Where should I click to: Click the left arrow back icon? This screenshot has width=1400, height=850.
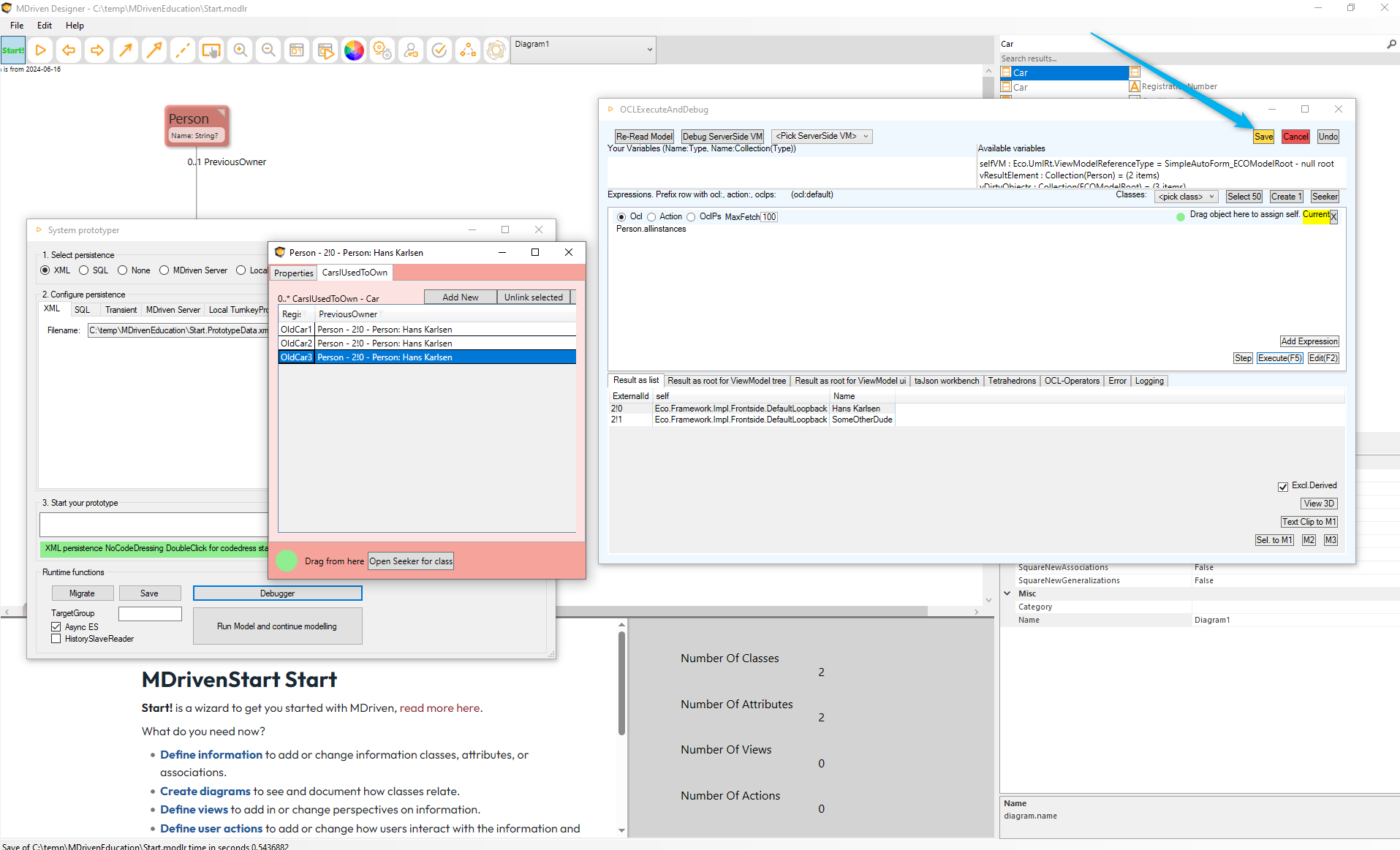coord(69,50)
